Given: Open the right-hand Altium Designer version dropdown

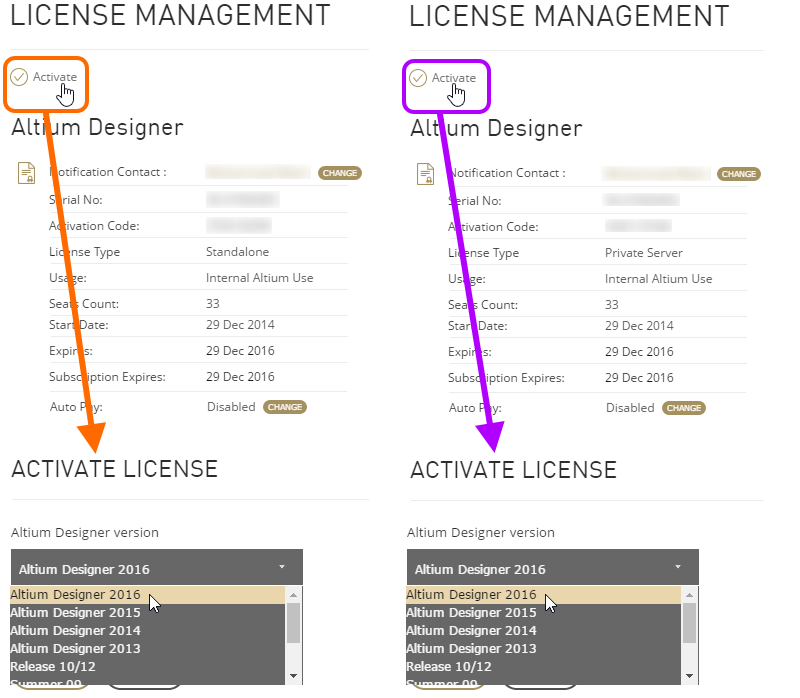Looking at the screenshot, I should pyautogui.click(x=552, y=569).
